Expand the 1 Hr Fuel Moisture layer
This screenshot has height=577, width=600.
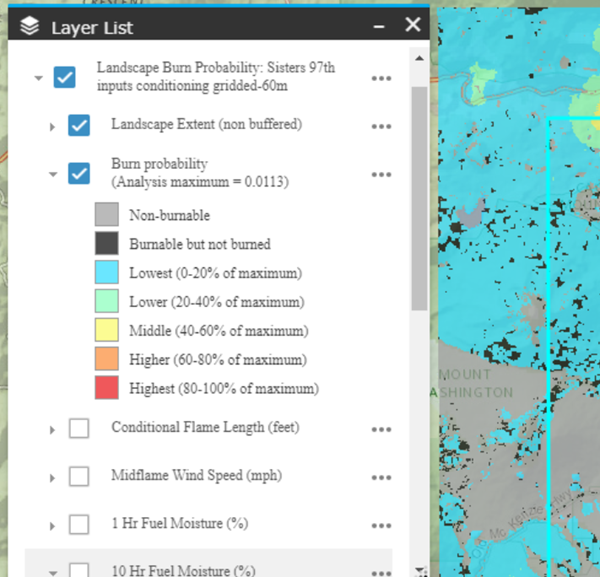52,525
